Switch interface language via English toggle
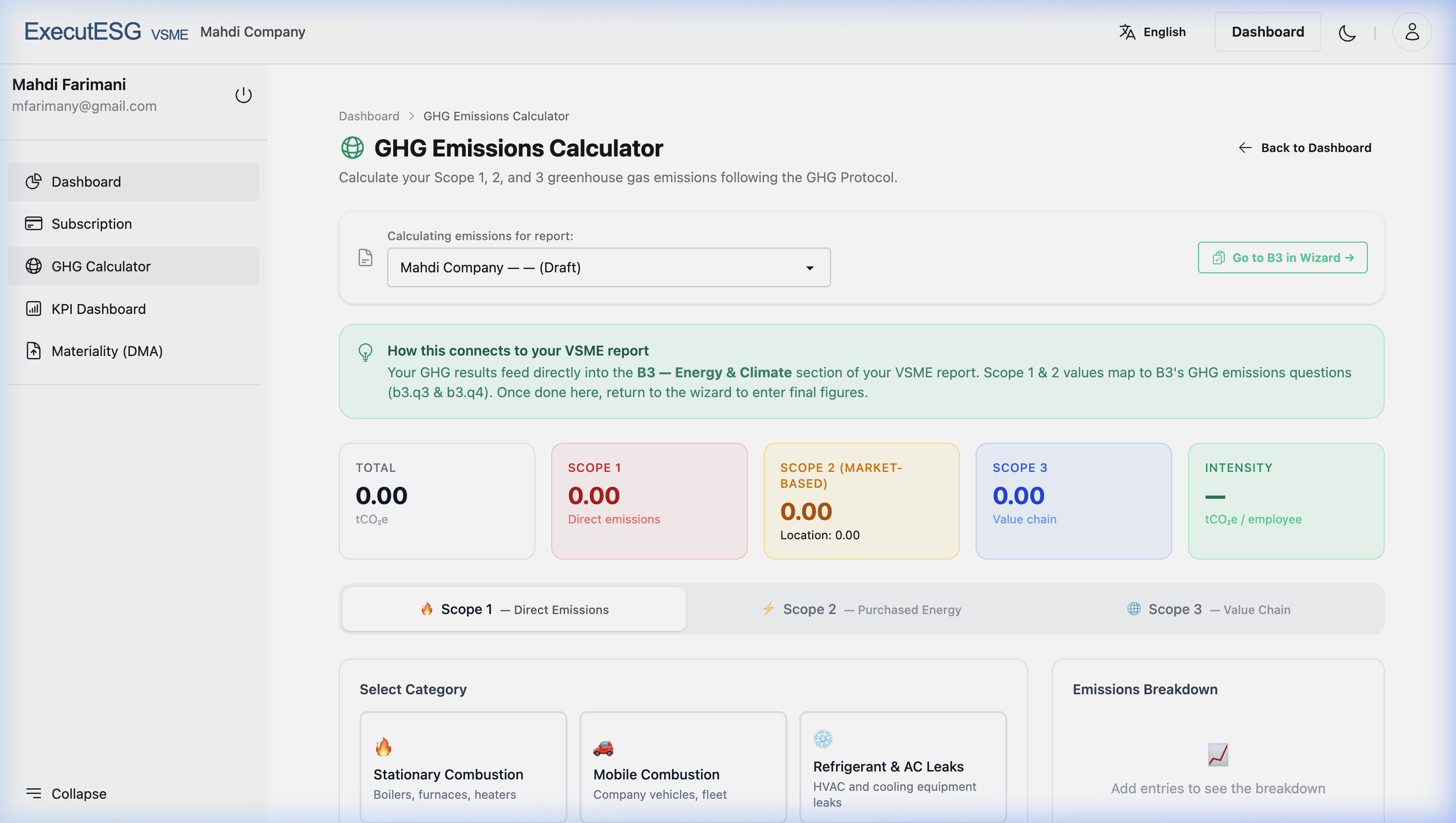The image size is (1456, 823). point(1152,32)
